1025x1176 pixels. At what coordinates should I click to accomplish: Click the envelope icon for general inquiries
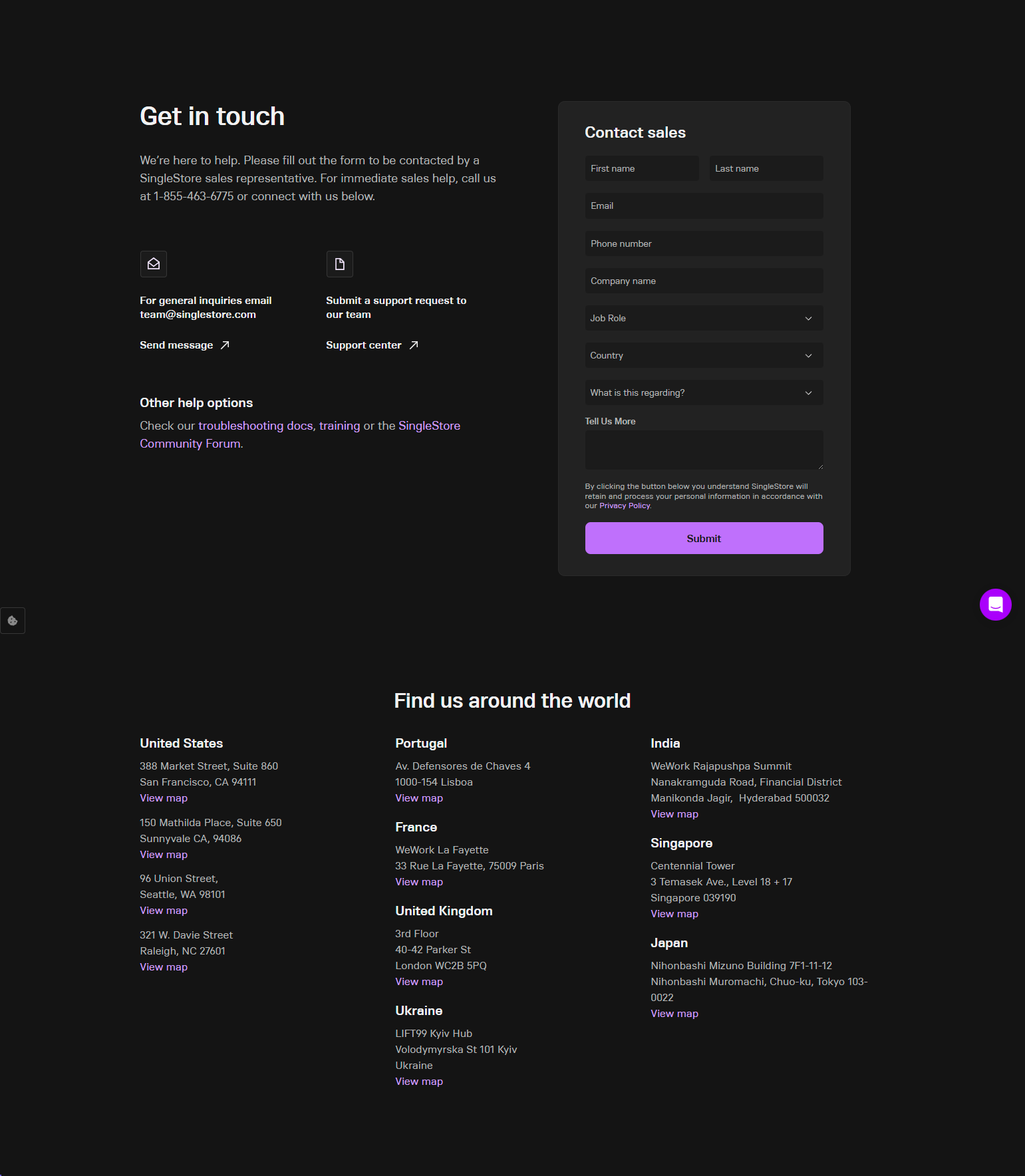153,264
